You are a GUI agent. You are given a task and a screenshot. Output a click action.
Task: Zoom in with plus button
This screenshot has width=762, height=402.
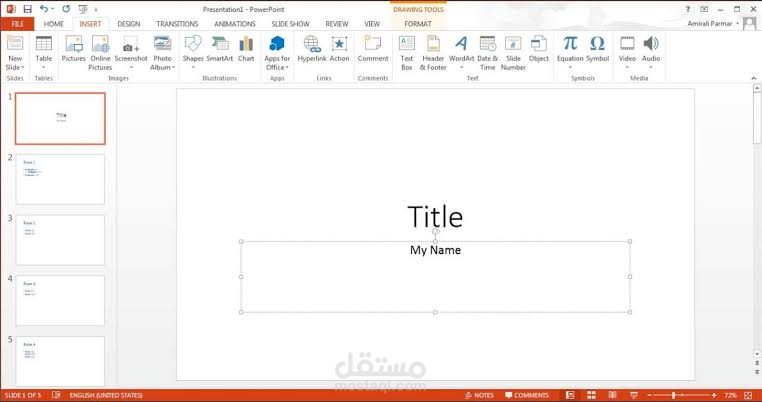click(714, 395)
